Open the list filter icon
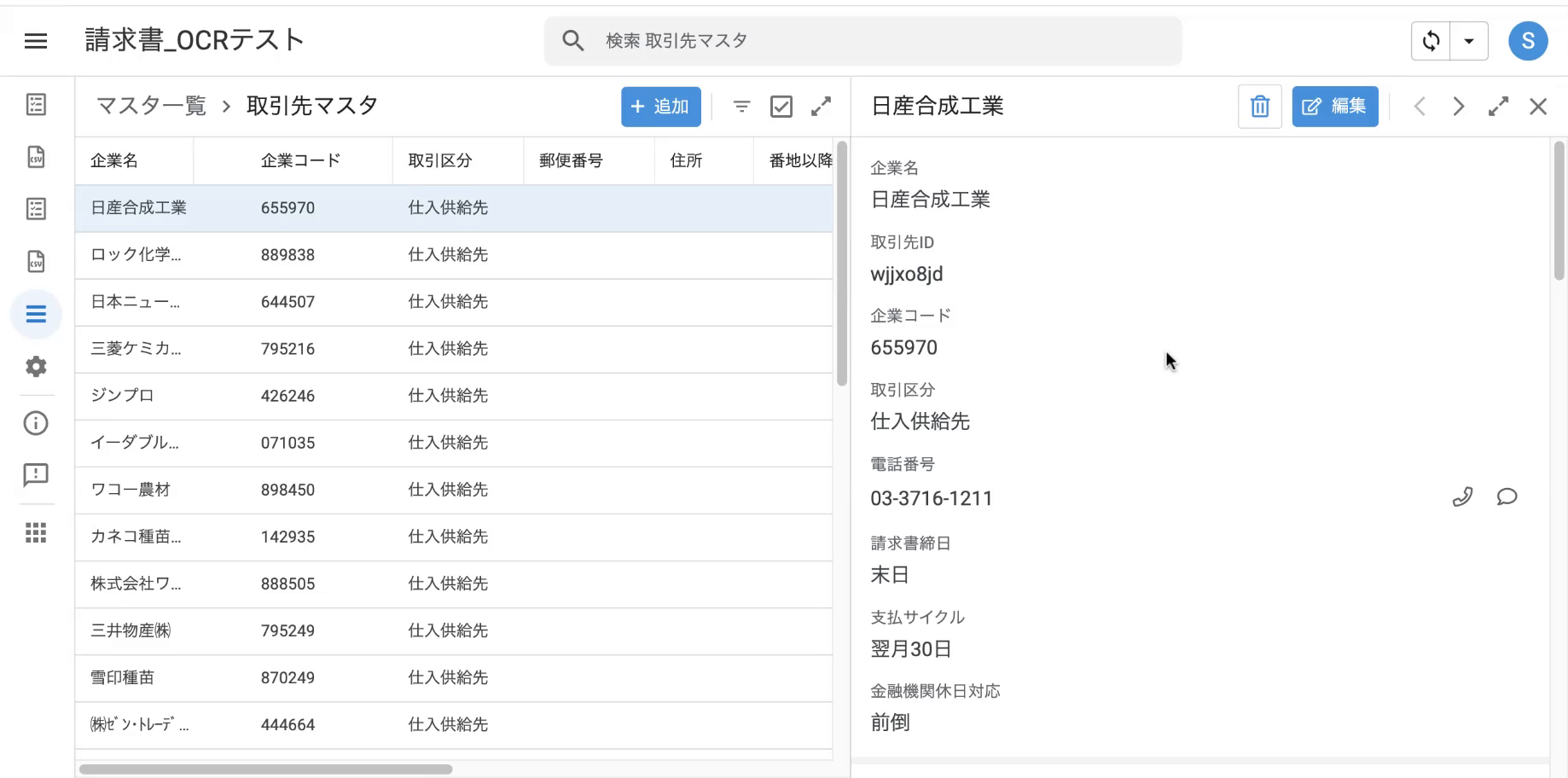Viewport: 1568px width, 778px height. [x=742, y=107]
